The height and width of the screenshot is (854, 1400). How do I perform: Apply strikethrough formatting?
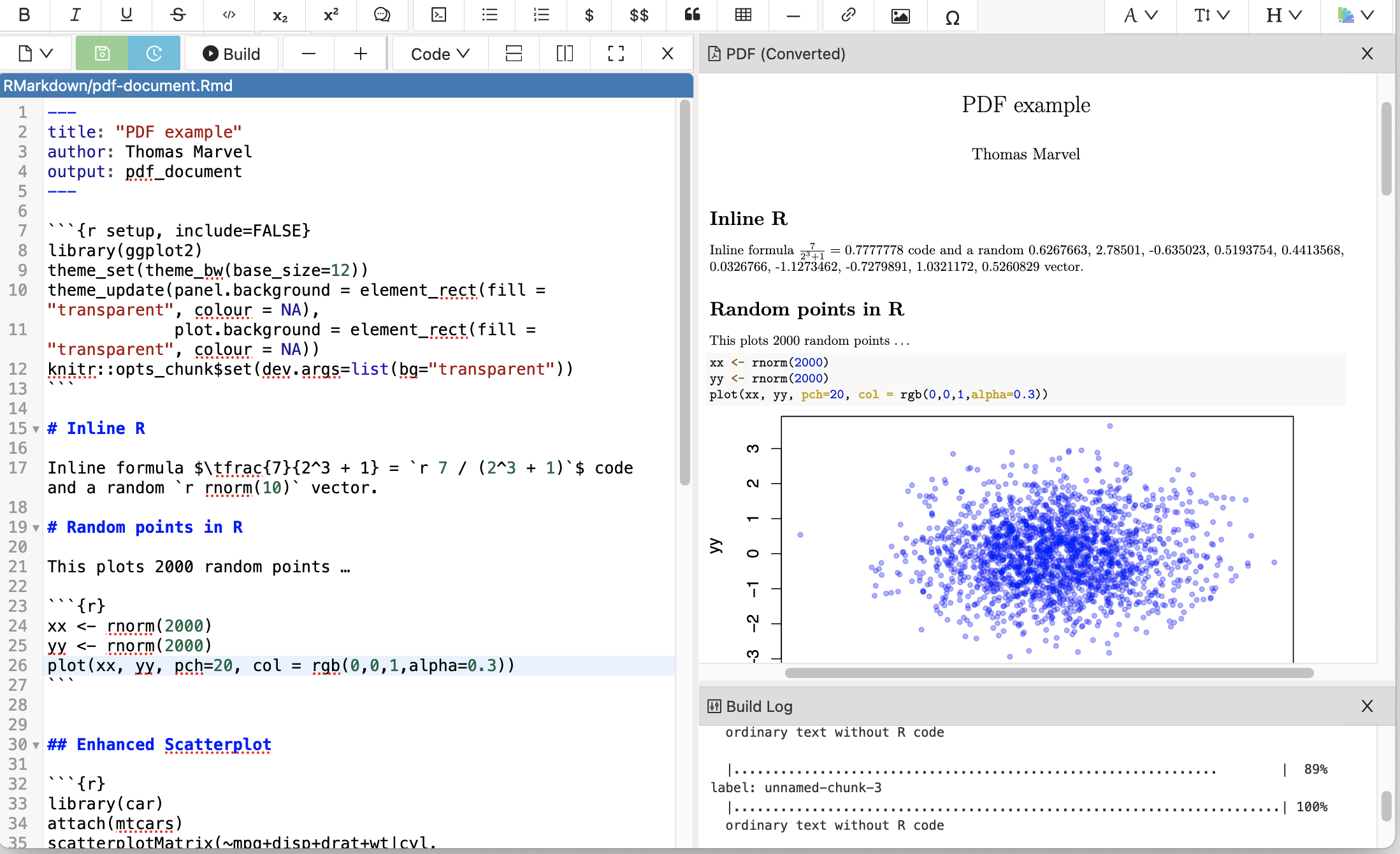(x=178, y=15)
